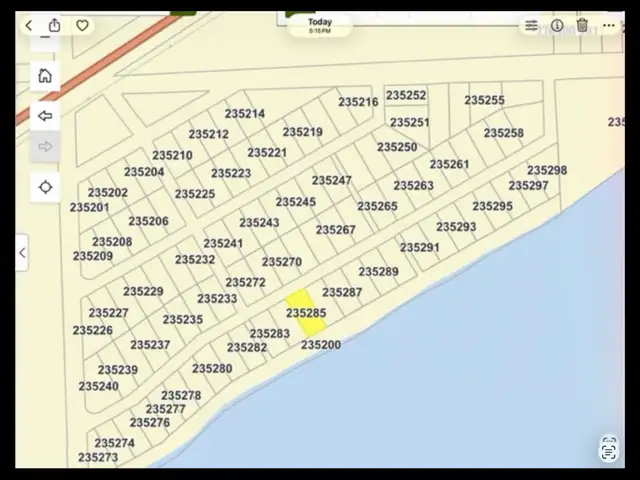Click parcel label 235289

378,271
